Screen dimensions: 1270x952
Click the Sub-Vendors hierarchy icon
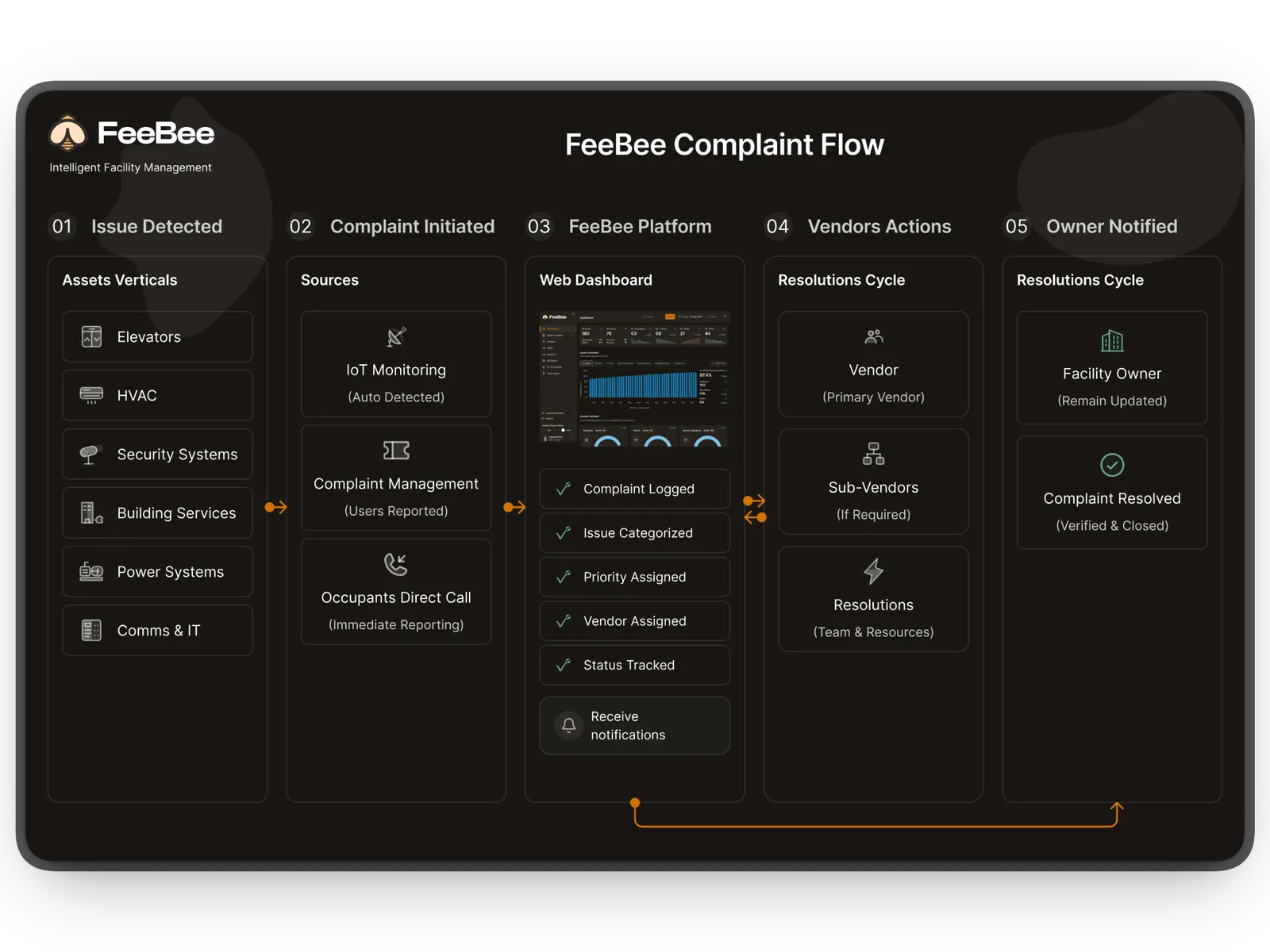(x=873, y=454)
